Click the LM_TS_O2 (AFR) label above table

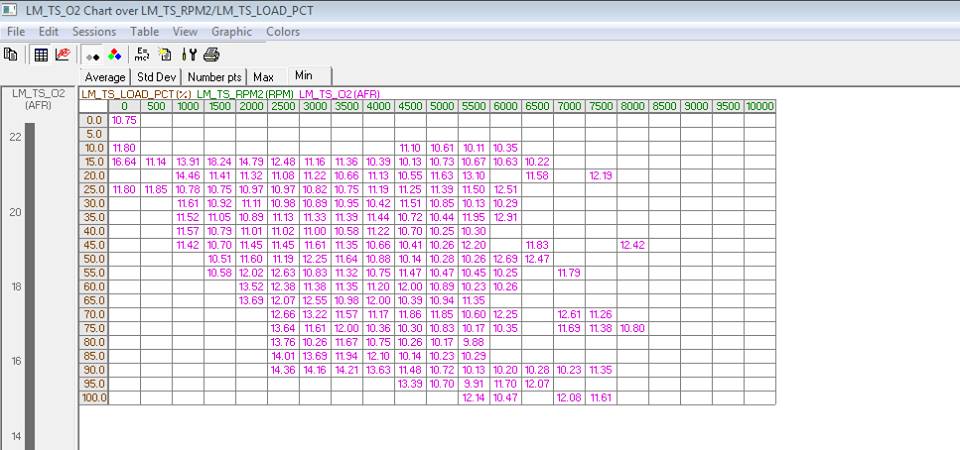pos(339,94)
